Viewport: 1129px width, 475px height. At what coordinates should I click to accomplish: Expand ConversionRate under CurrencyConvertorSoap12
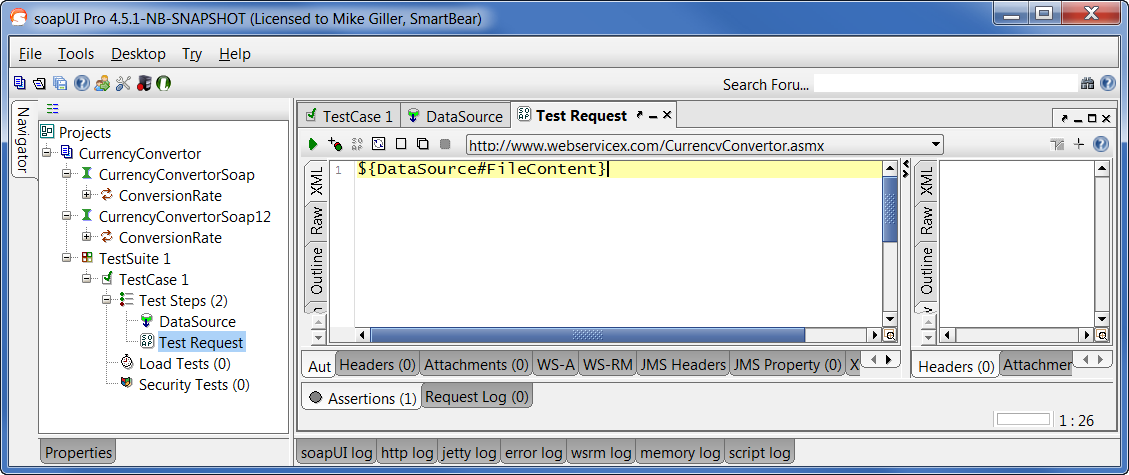[x=87, y=236]
